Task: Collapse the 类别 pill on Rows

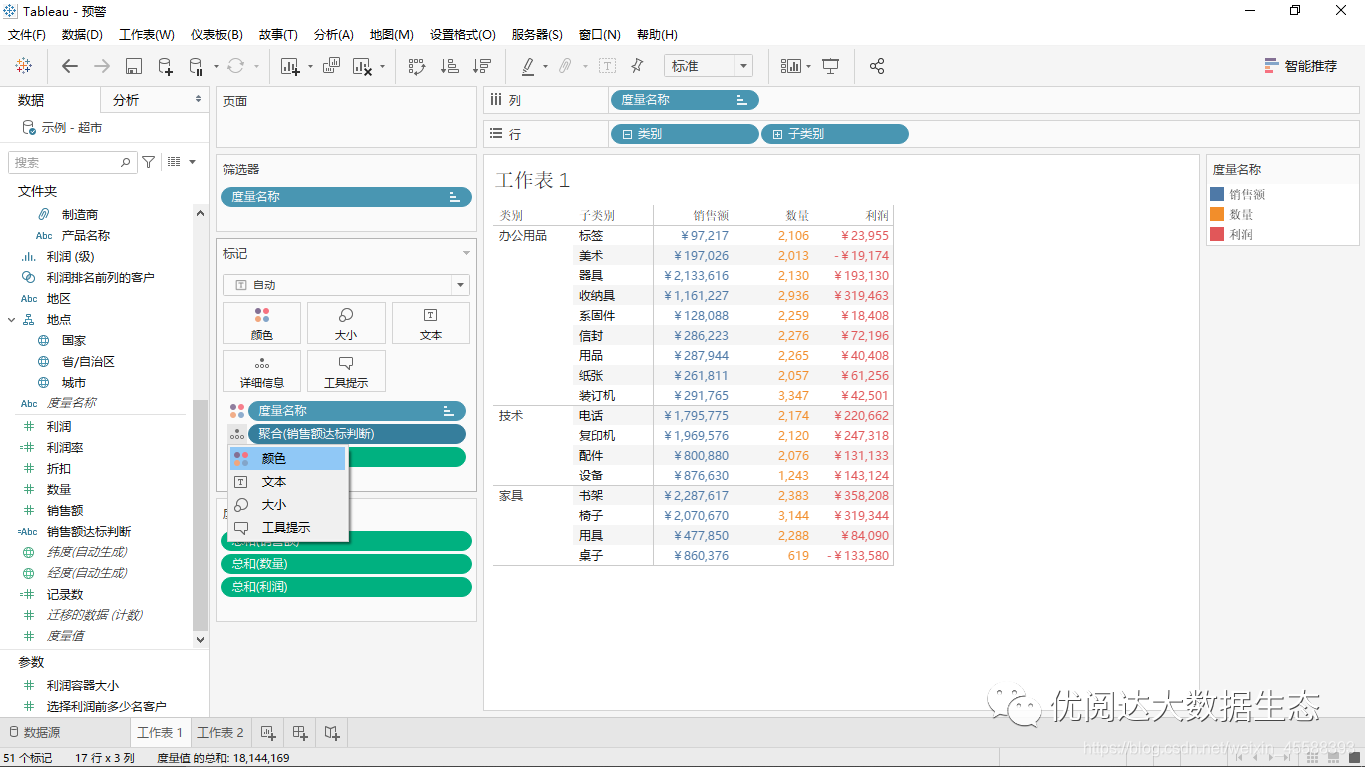Action: click(x=627, y=134)
